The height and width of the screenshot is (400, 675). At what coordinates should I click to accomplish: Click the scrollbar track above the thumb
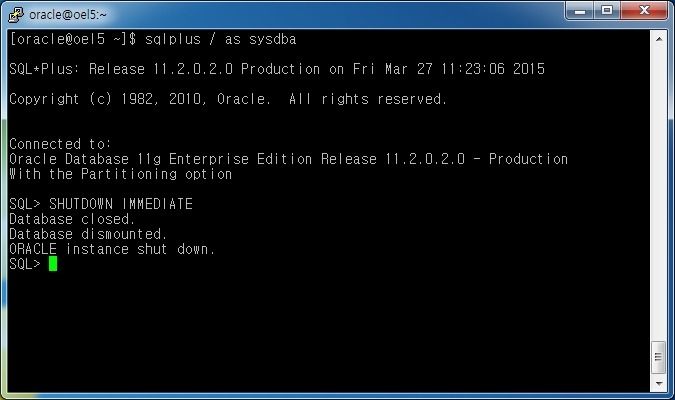(x=659, y=194)
